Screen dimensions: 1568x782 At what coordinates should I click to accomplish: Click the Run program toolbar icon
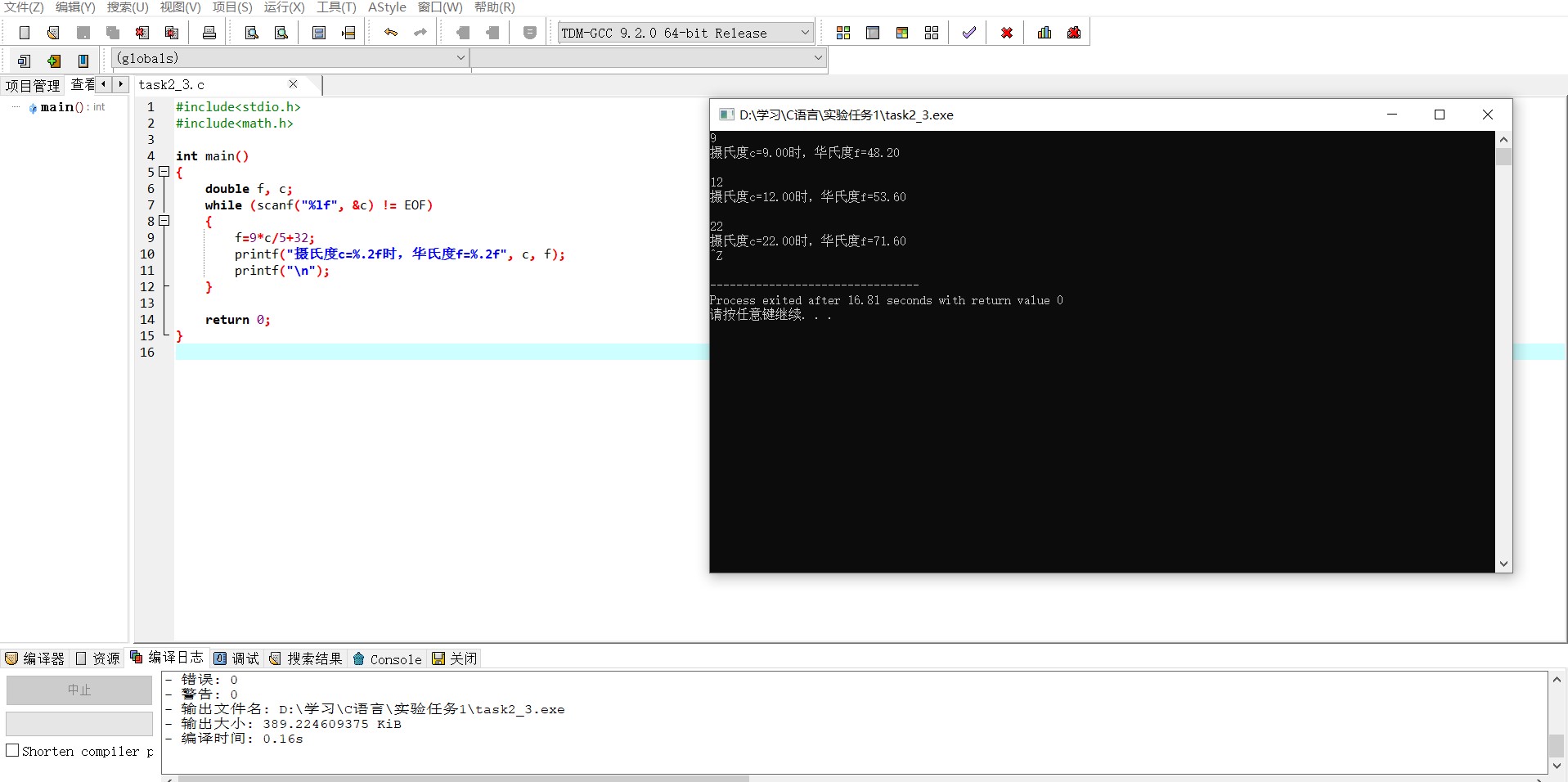click(x=873, y=33)
